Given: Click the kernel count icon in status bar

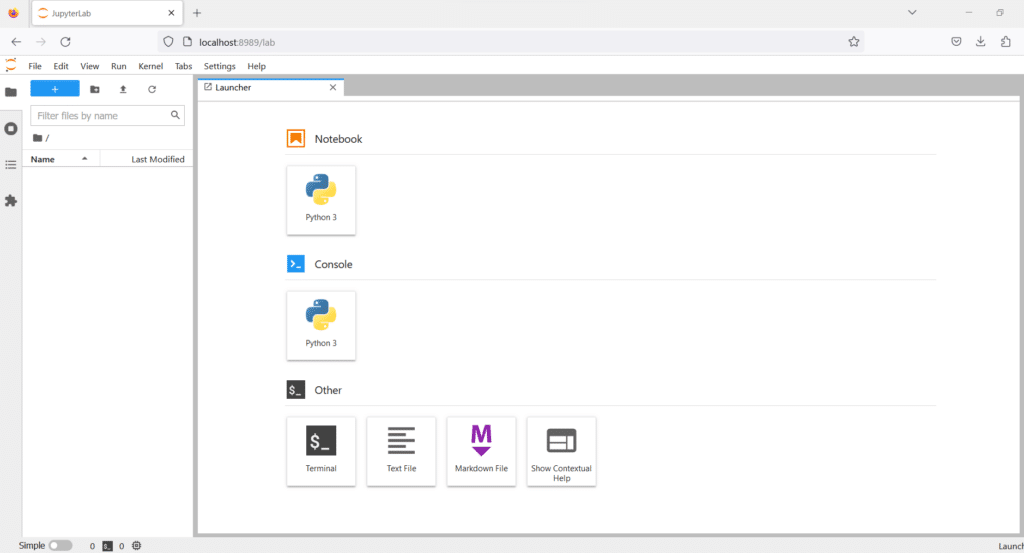Looking at the screenshot, I should [136, 545].
